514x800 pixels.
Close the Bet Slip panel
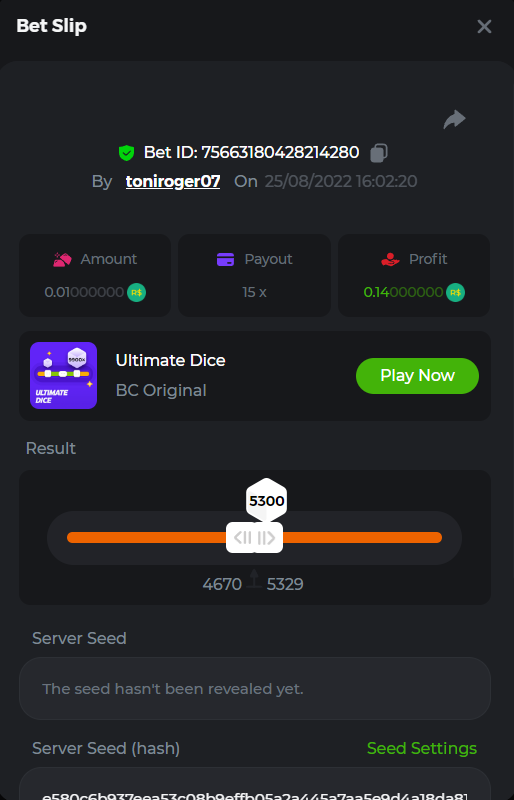tap(484, 27)
